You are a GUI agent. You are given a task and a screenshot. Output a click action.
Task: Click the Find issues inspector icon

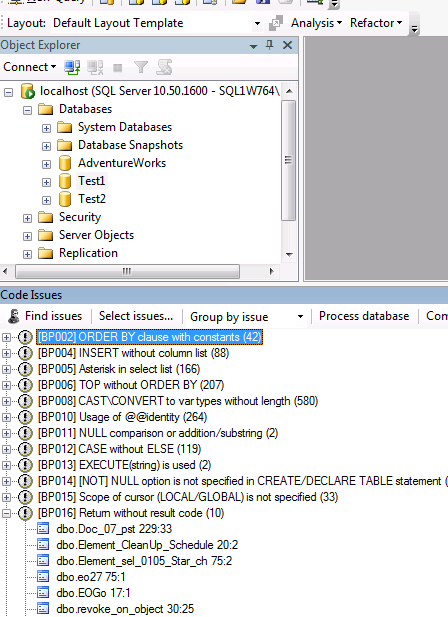pos(14,316)
